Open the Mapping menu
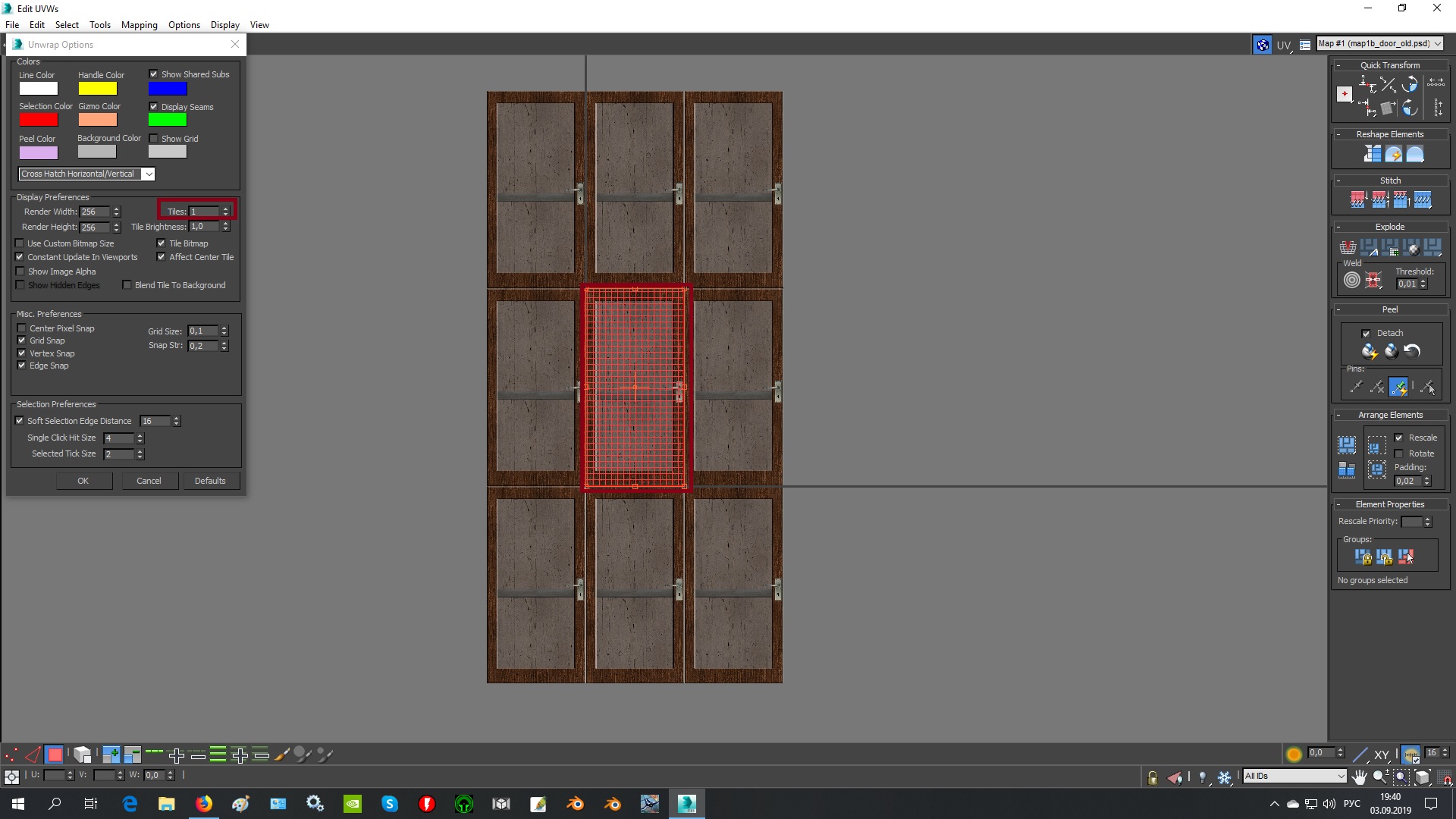The image size is (1456, 819). pyautogui.click(x=139, y=25)
